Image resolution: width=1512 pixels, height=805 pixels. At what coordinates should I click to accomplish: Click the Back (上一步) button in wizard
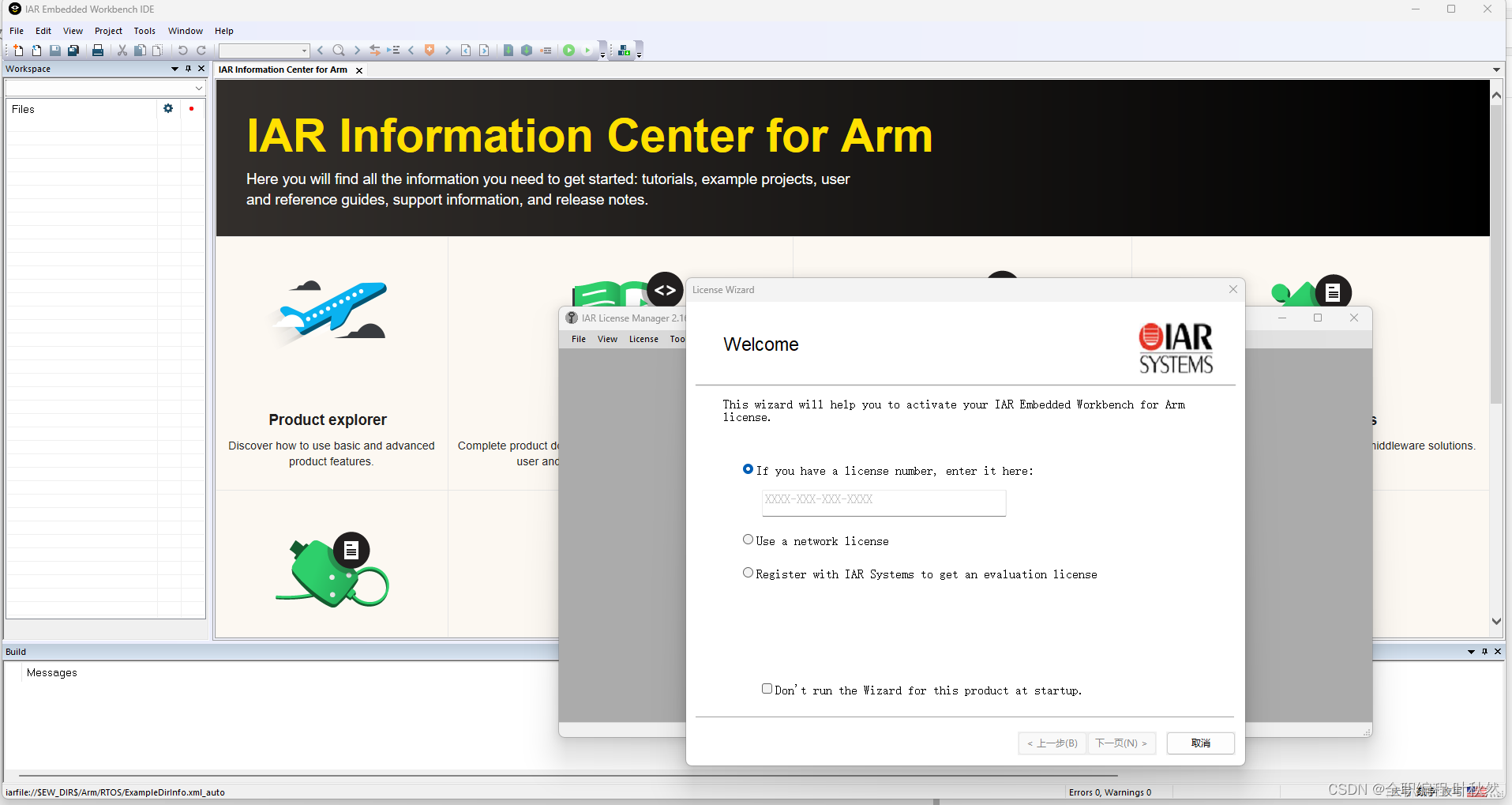coord(1052,743)
